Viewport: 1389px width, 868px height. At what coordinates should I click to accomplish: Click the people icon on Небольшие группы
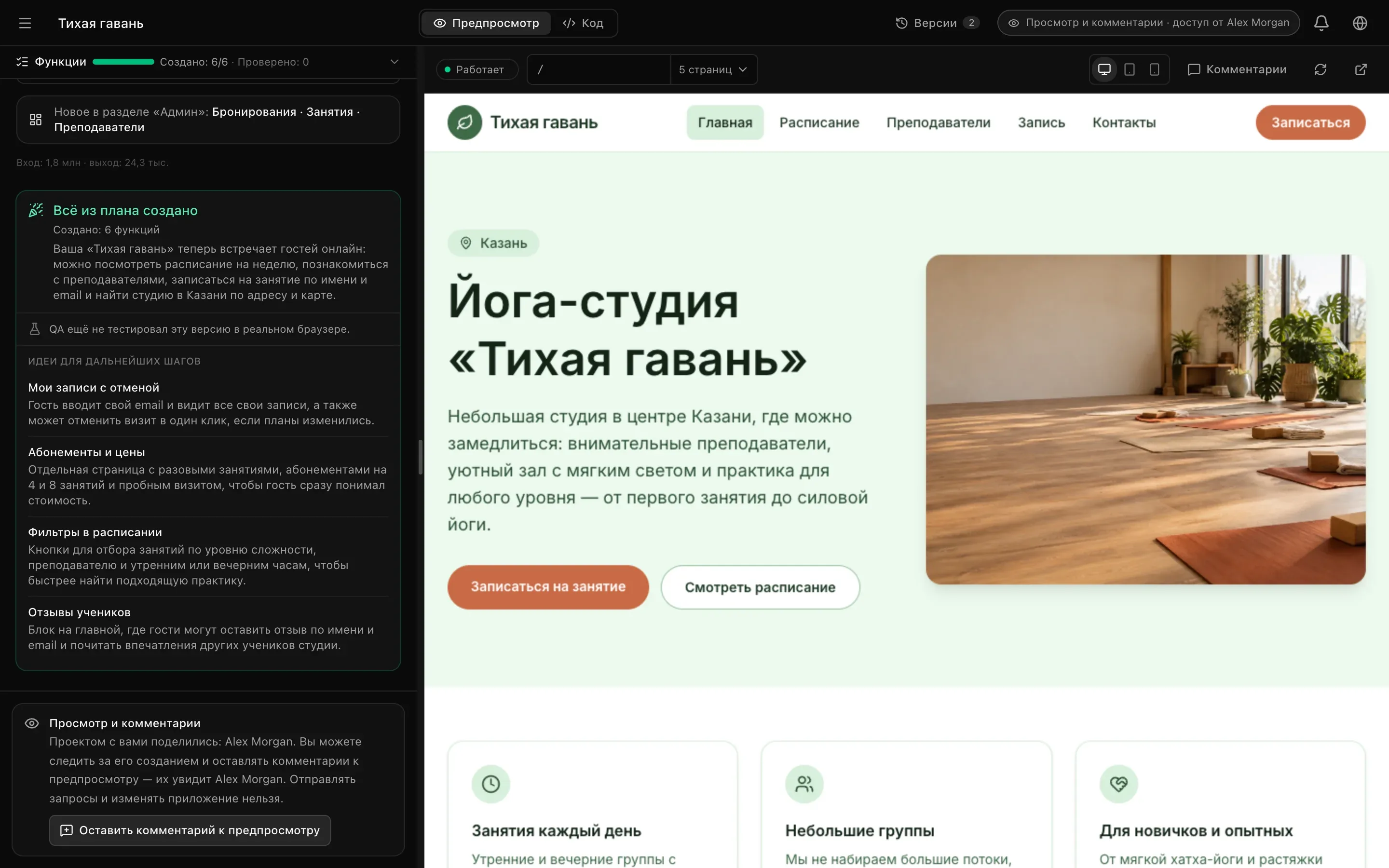click(804, 784)
